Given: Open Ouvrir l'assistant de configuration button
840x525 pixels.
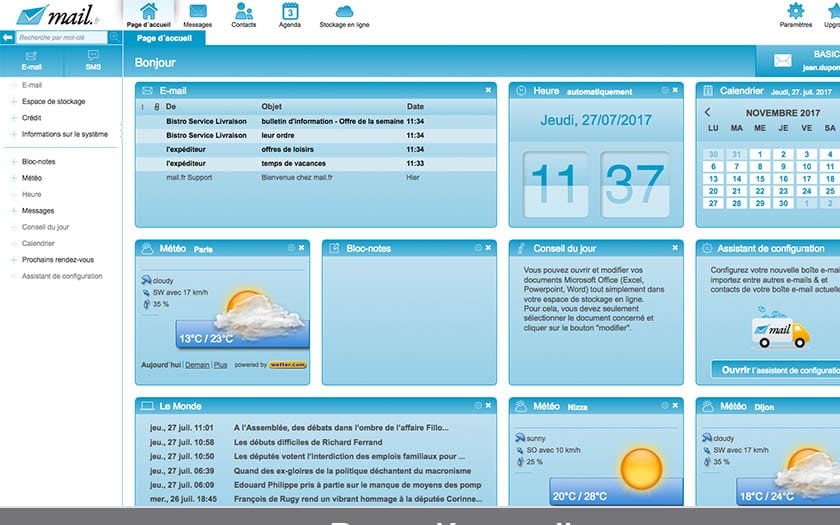Looking at the screenshot, I should (776, 370).
